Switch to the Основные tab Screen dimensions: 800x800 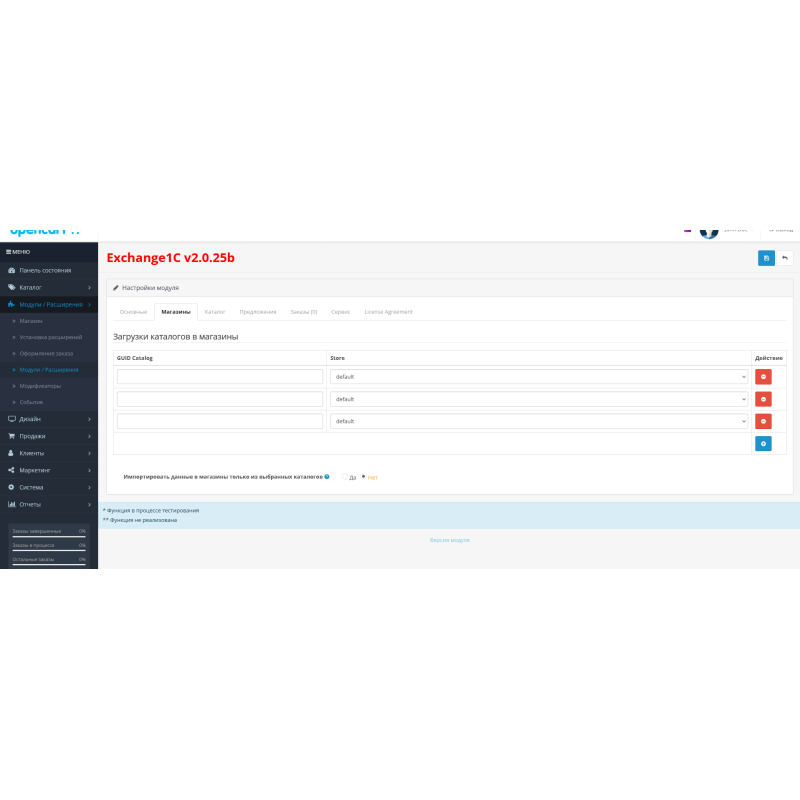(x=133, y=312)
